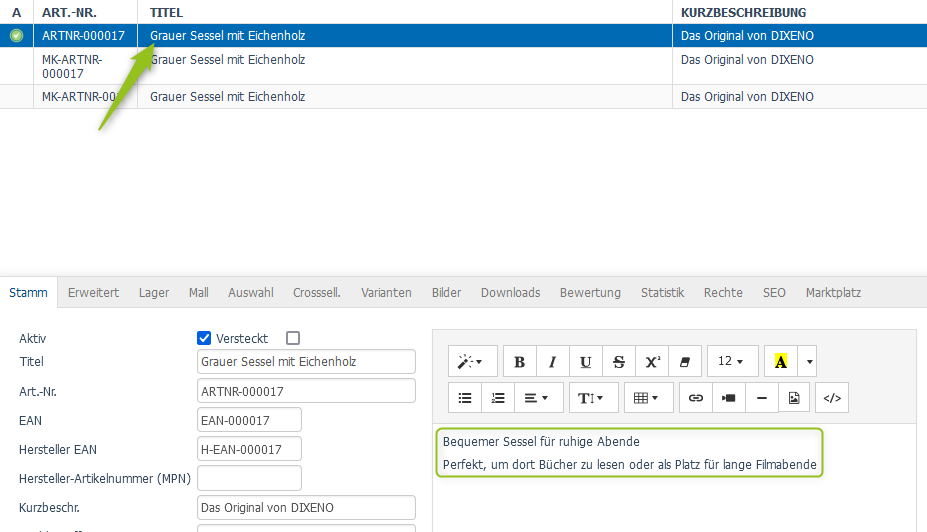Click into the Titel input field
The image size is (927, 532).
(x=306, y=362)
